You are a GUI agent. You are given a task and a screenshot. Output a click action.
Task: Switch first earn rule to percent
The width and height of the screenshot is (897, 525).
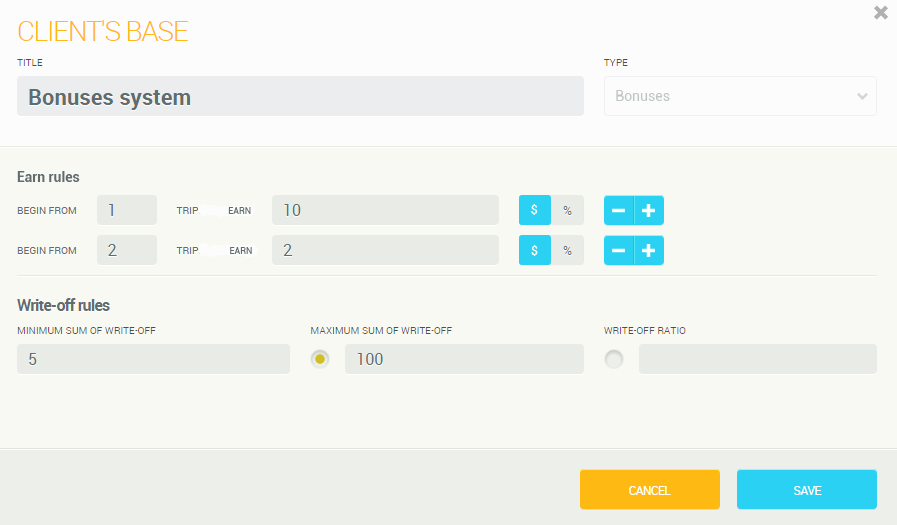tap(567, 211)
